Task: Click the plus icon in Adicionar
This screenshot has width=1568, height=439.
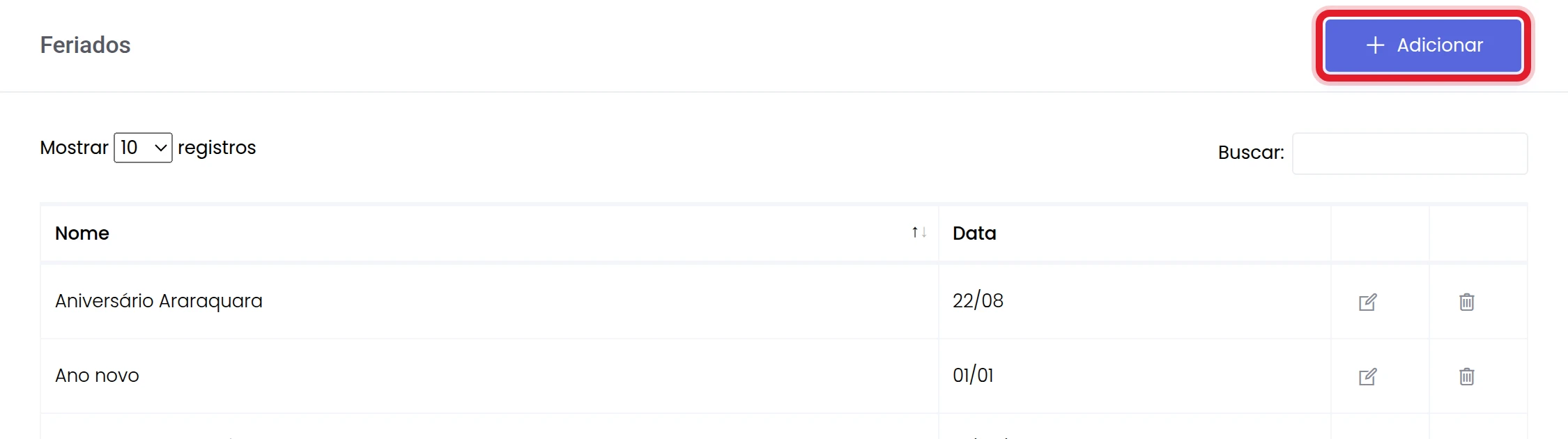Action: coord(1375,45)
